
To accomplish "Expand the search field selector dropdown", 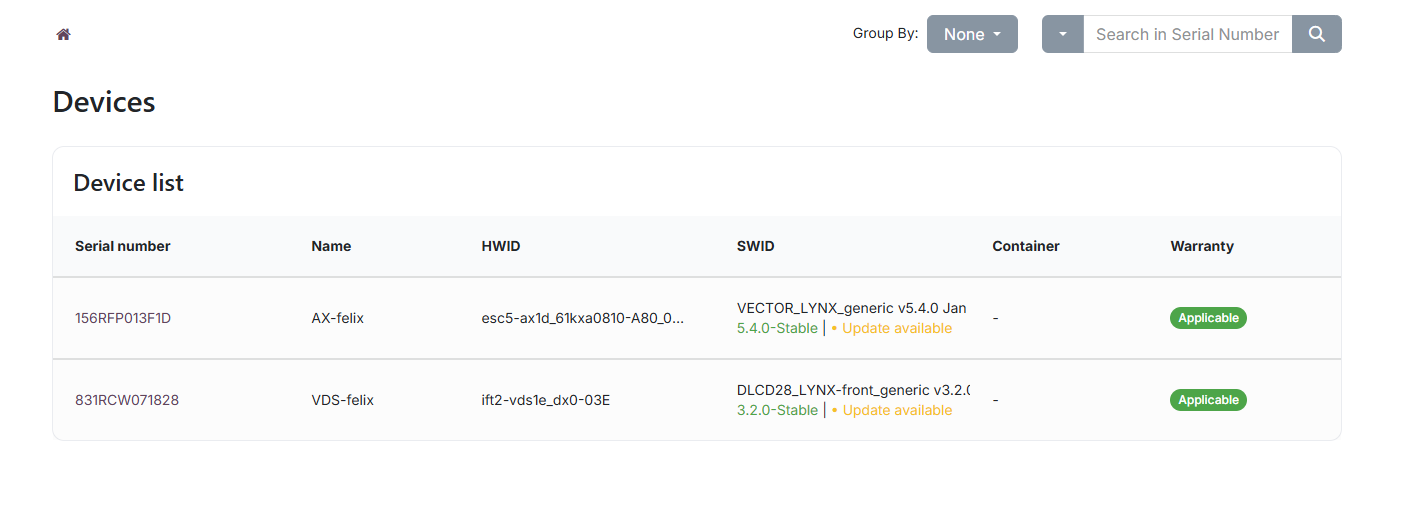I will pyautogui.click(x=1062, y=34).
